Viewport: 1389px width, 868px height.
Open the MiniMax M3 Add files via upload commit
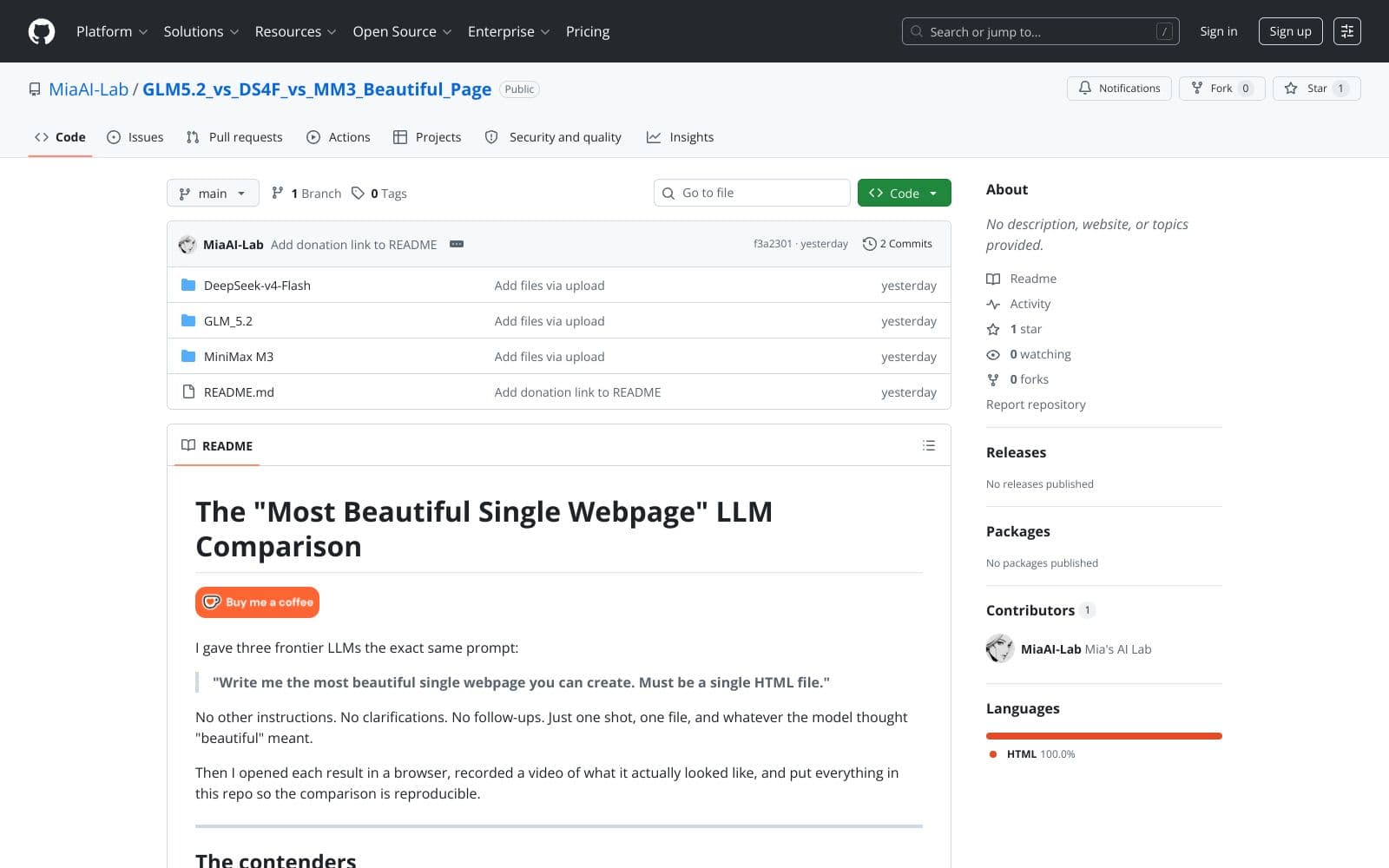pos(550,357)
